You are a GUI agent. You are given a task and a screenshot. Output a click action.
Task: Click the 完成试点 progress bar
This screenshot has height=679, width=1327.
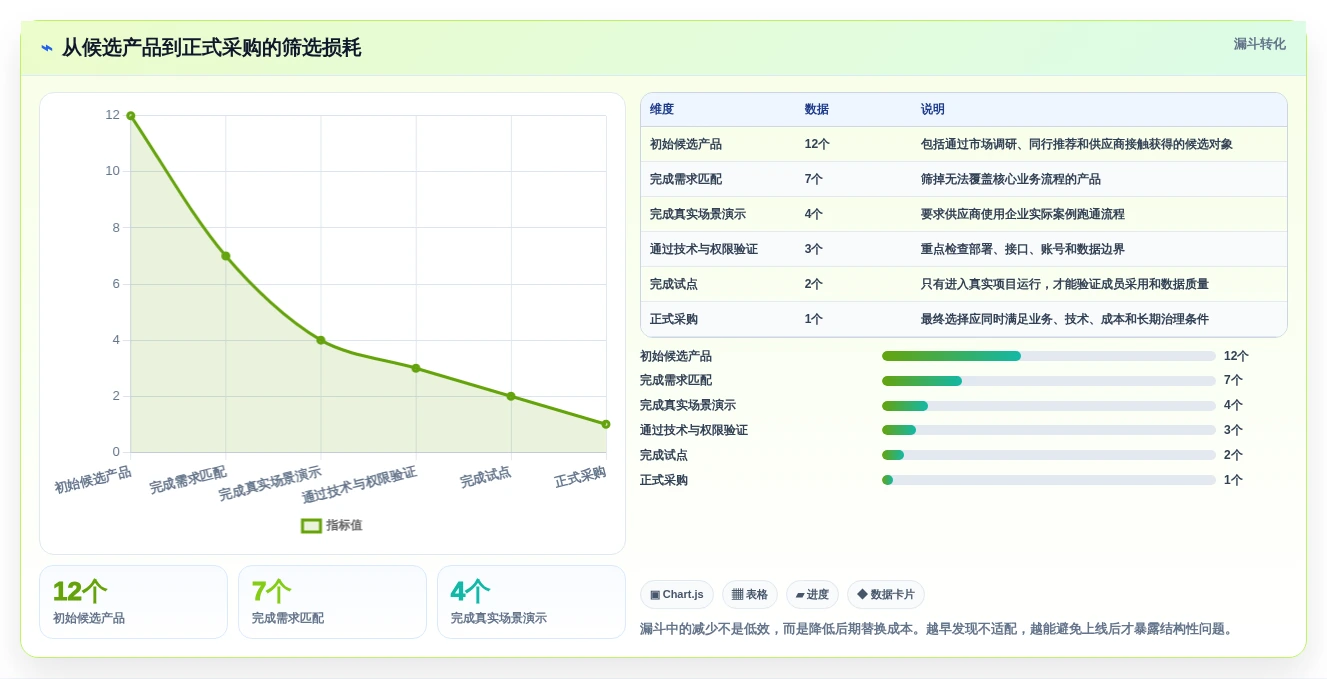1049,455
